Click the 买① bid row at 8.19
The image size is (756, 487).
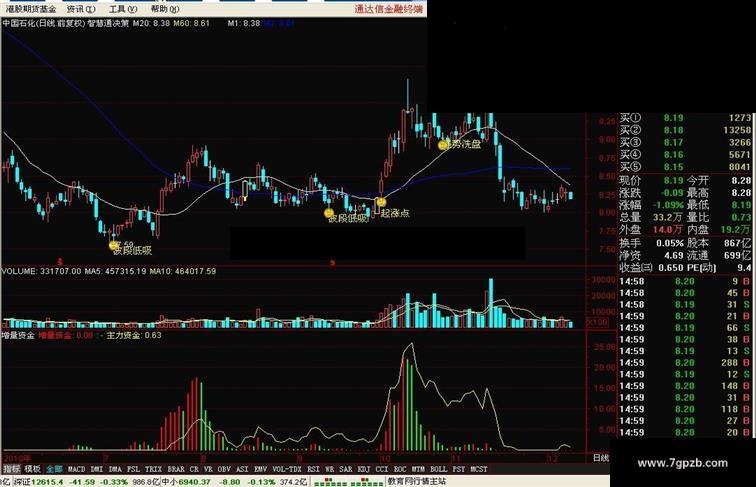685,118
